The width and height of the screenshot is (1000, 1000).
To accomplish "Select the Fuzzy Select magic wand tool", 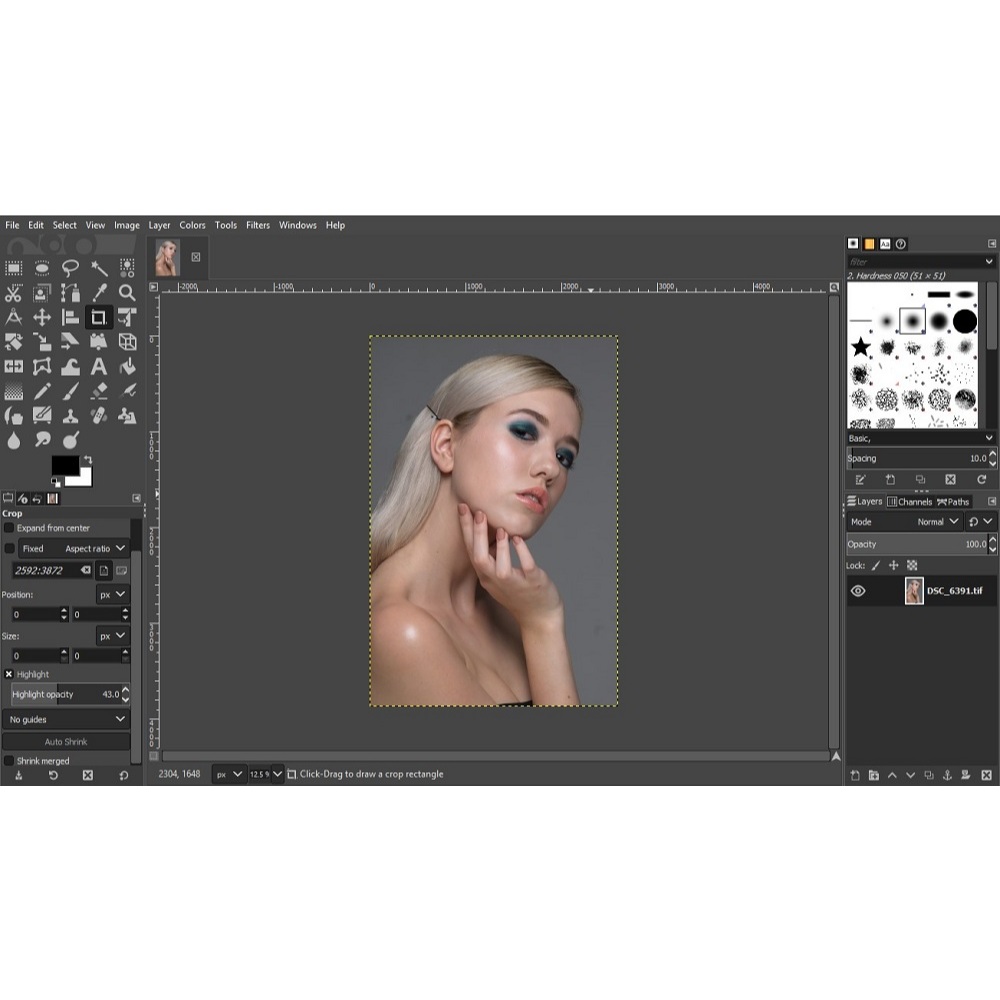I will pos(99,268).
